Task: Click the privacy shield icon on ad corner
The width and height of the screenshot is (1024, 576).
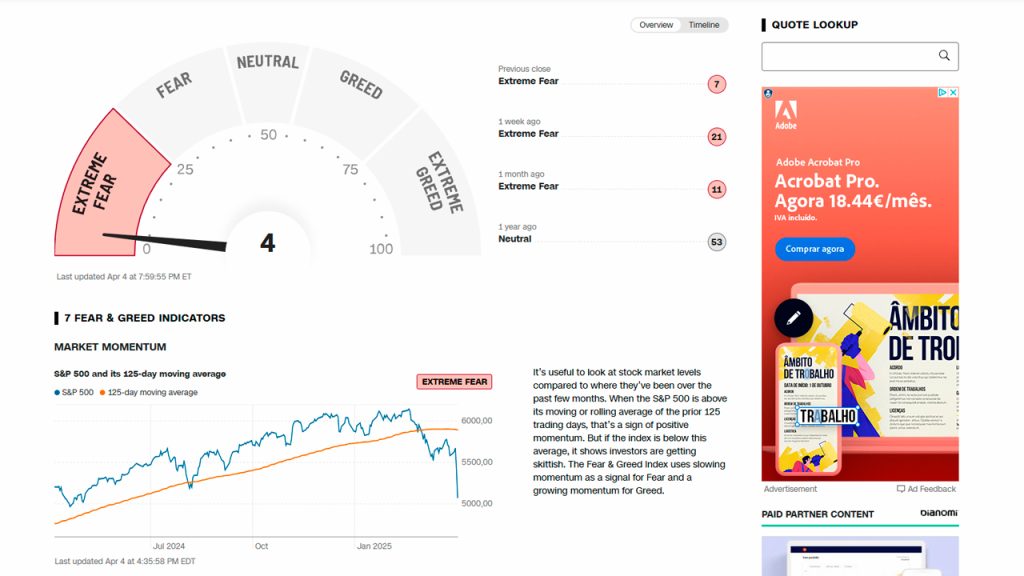Action: point(768,93)
